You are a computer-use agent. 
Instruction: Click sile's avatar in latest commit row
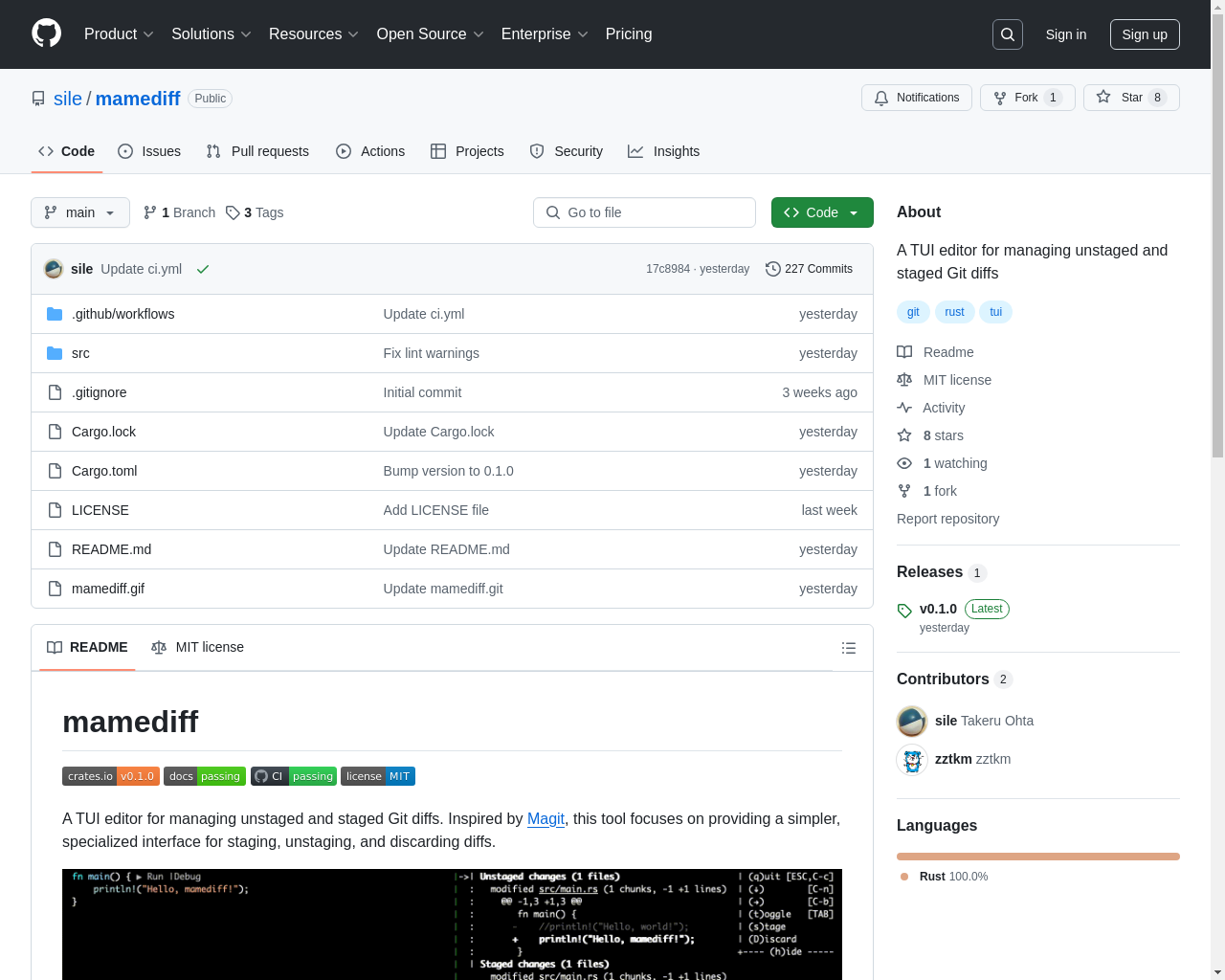point(54,269)
